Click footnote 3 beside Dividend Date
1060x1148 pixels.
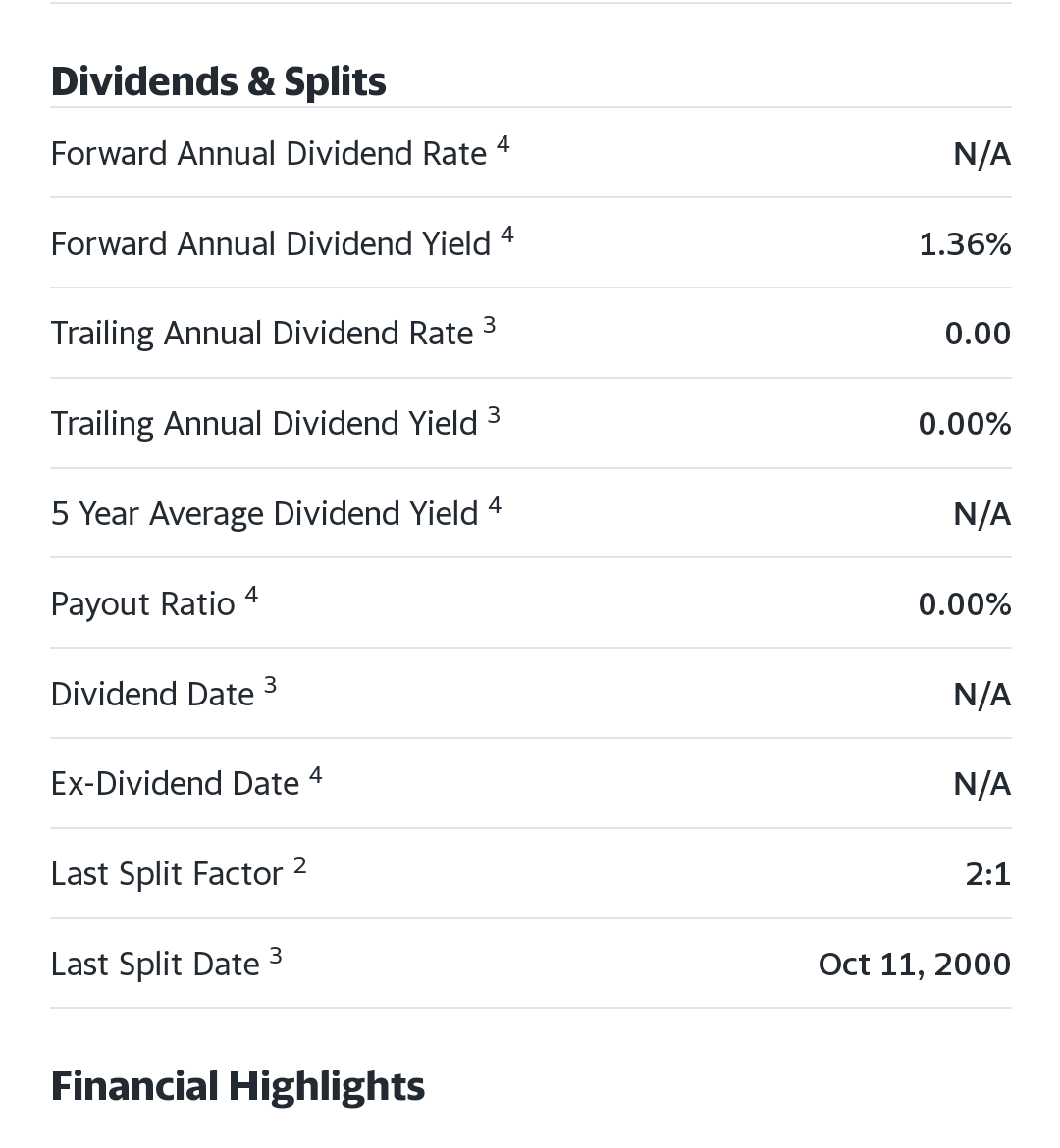270,685
